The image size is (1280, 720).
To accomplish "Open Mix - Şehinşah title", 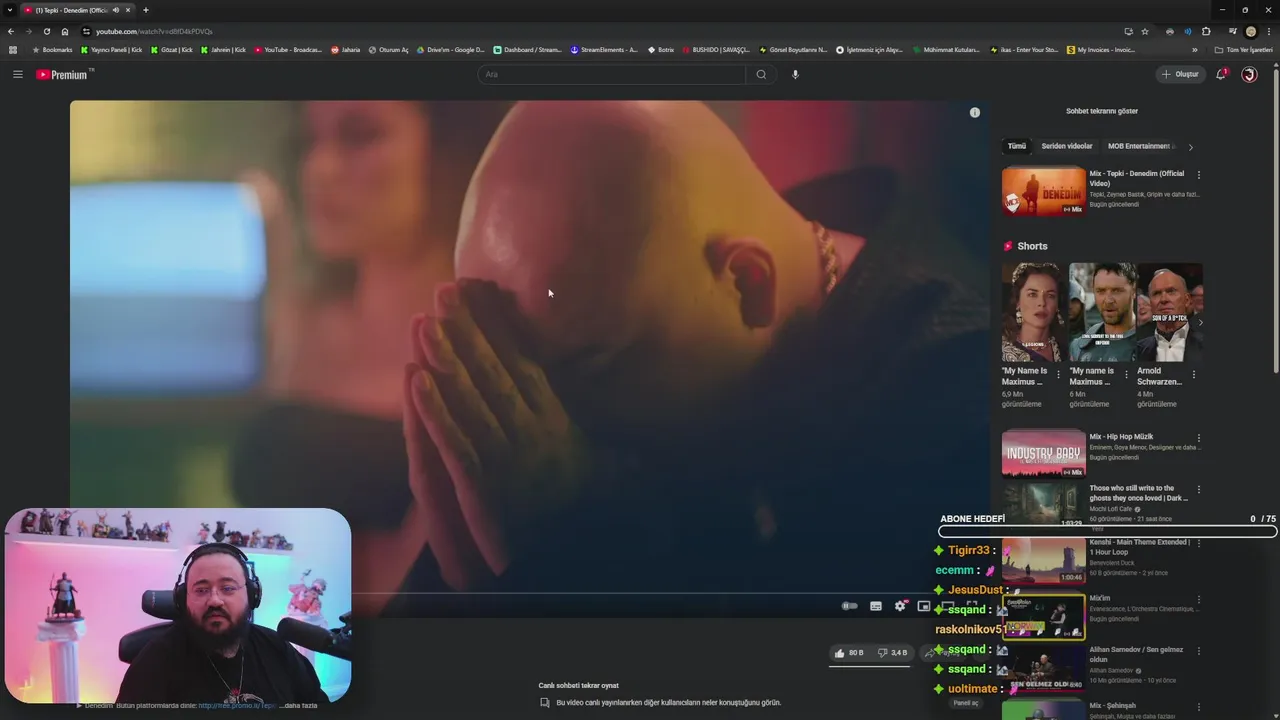I will pyautogui.click(x=1112, y=705).
